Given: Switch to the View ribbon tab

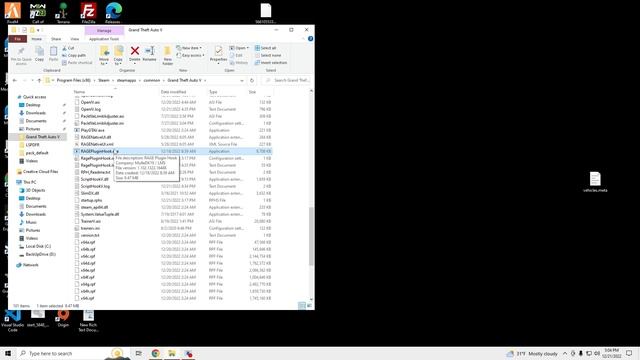Looking at the screenshot, I should 74,39.
